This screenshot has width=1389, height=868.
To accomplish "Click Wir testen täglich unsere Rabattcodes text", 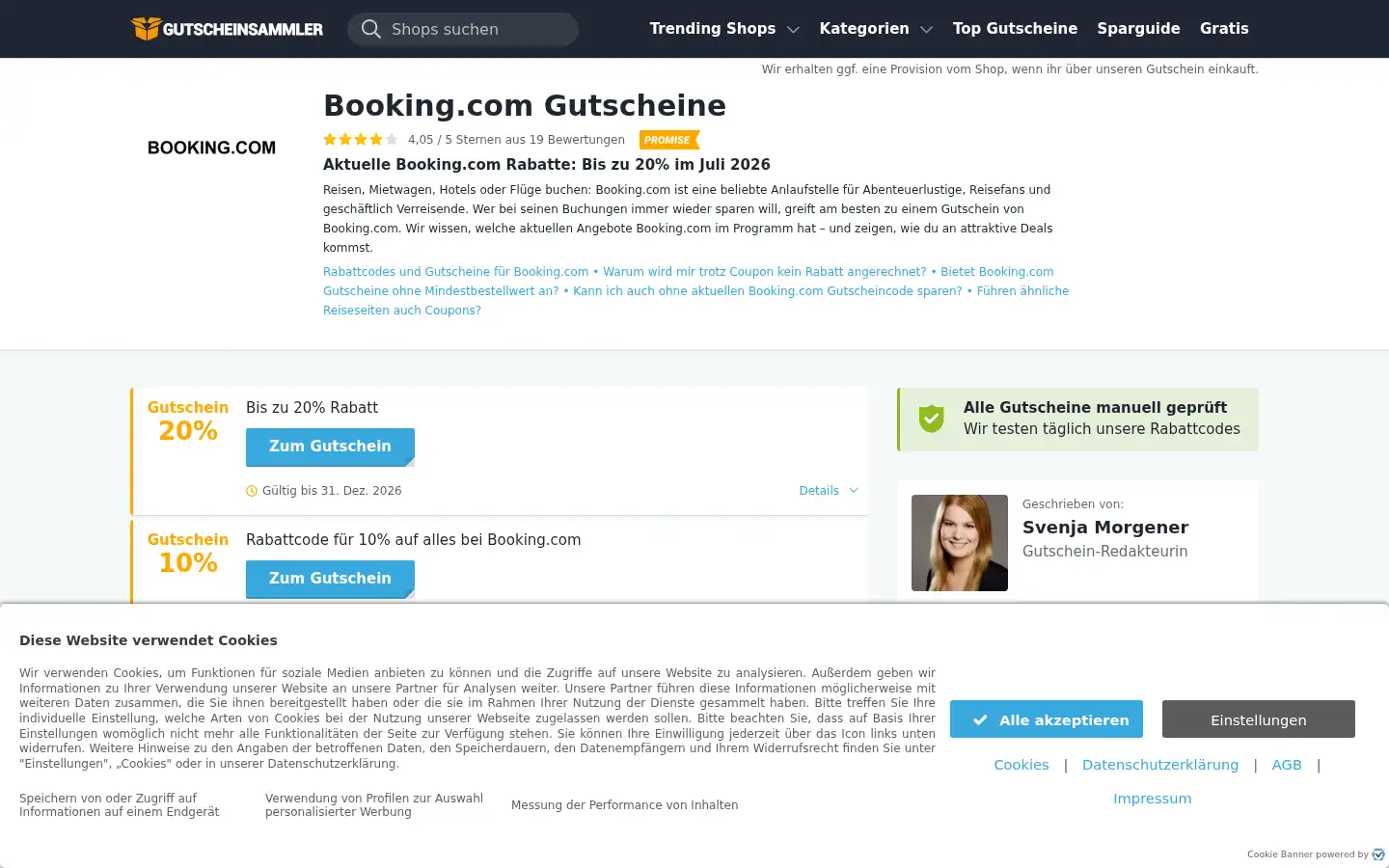I will point(1102,429).
